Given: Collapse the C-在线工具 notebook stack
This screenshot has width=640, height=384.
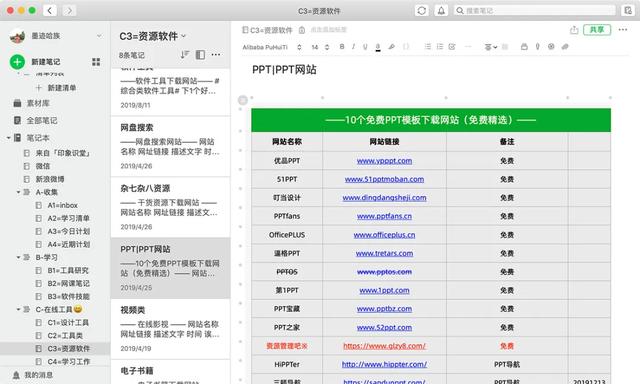Looking at the screenshot, I should click(x=18, y=309).
